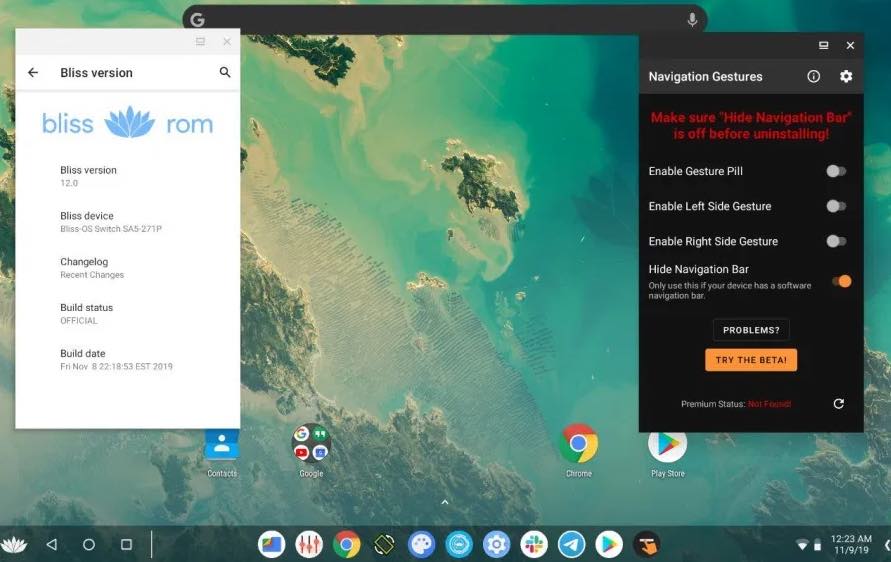Image resolution: width=891 pixels, height=562 pixels.
Task: Toggle Enable Left Side Gesture switch
Action: click(836, 206)
